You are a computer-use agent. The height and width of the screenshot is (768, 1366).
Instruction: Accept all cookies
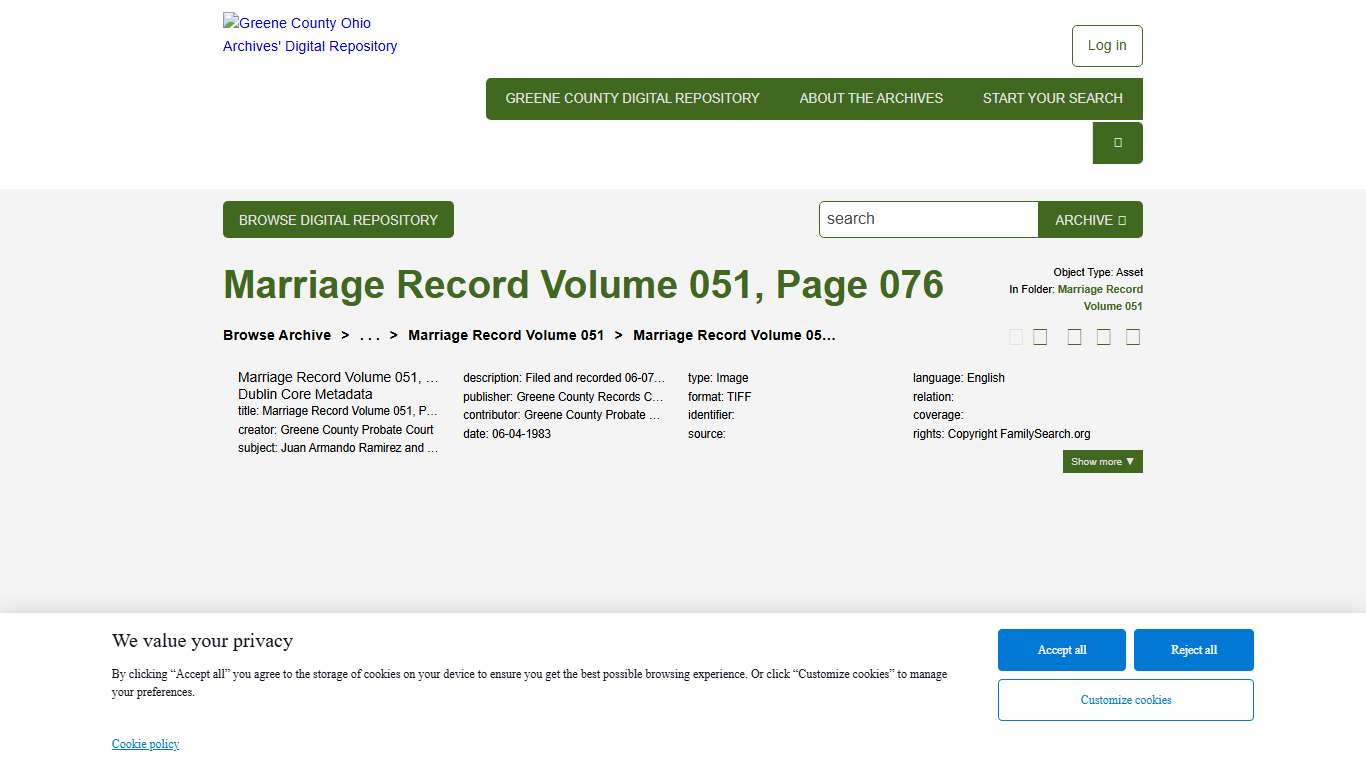[x=1061, y=649]
